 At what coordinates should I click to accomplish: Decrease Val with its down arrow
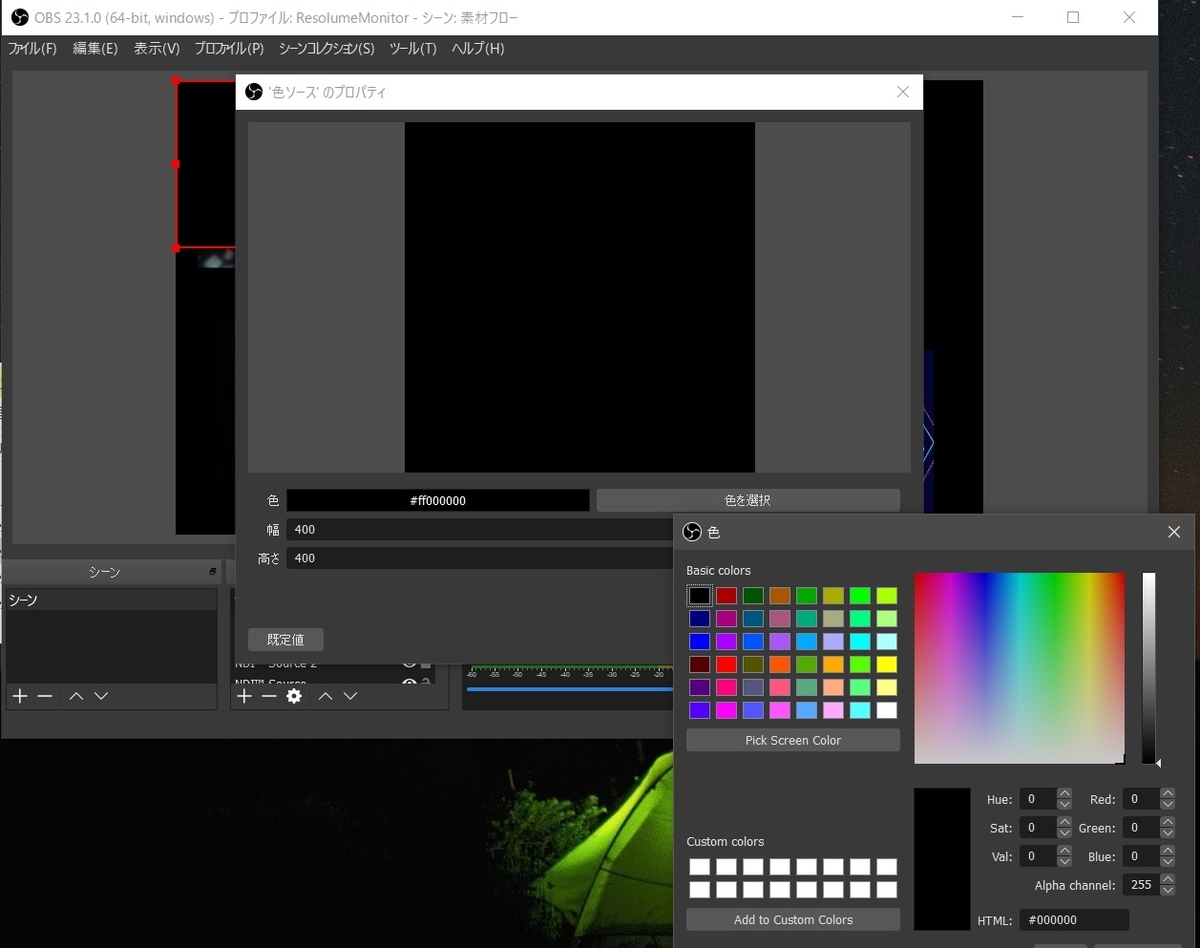pos(1065,862)
